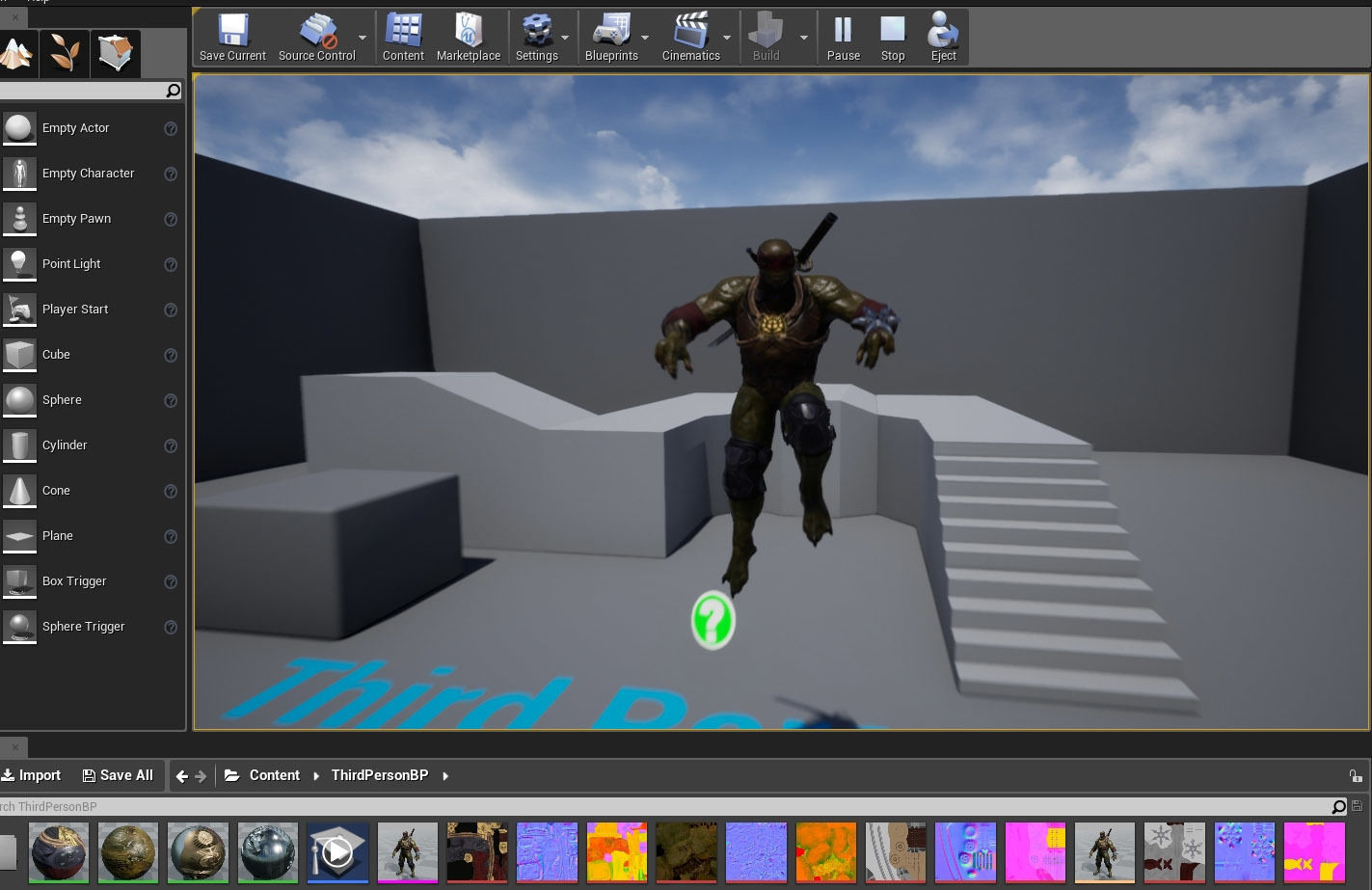The width and height of the screenshot is (1372, 890).
Task: Expand the Blueprints dropdown arrow
Action: pos(645,39)
